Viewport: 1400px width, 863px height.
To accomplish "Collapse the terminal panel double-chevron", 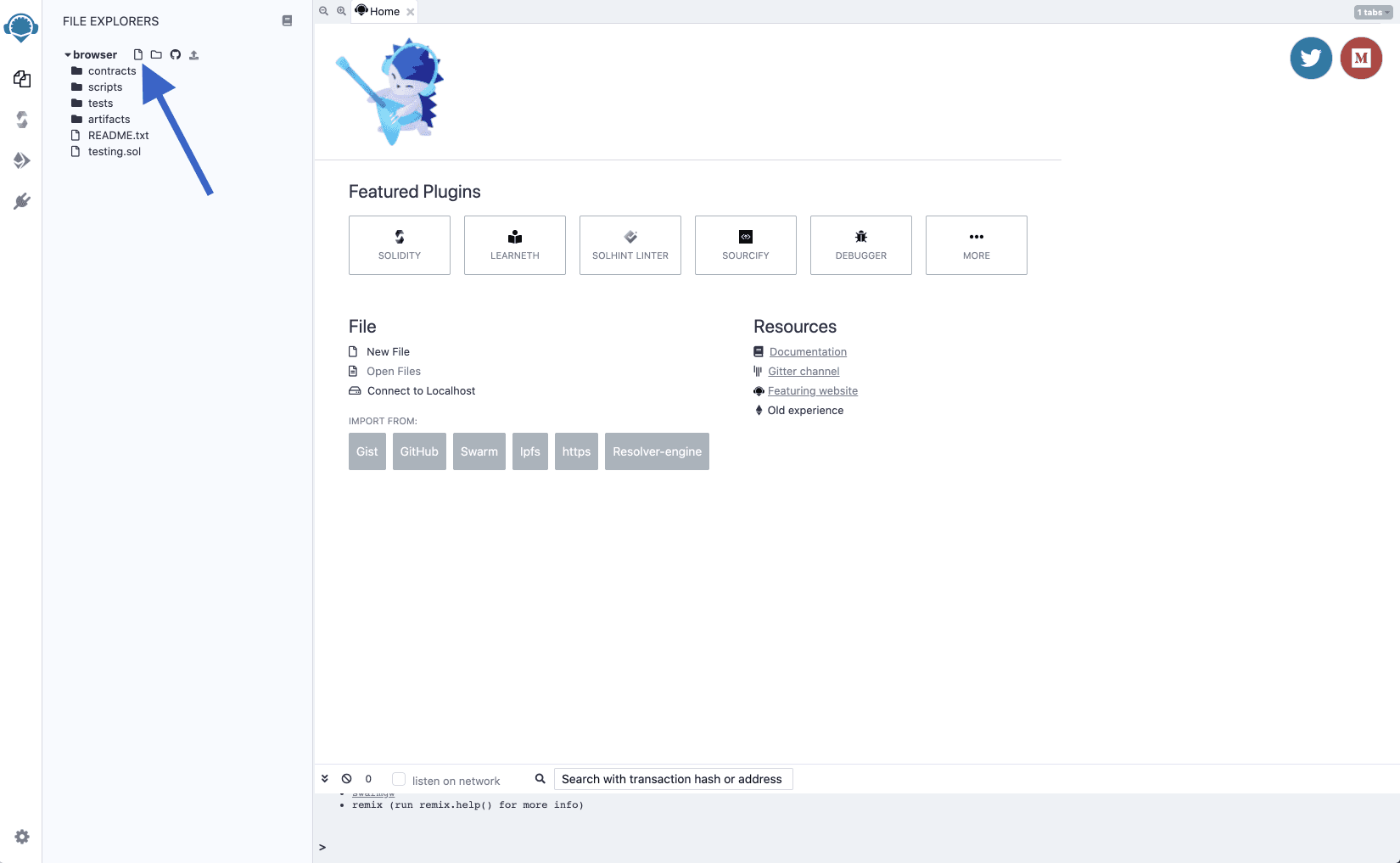I will point(324,778).
